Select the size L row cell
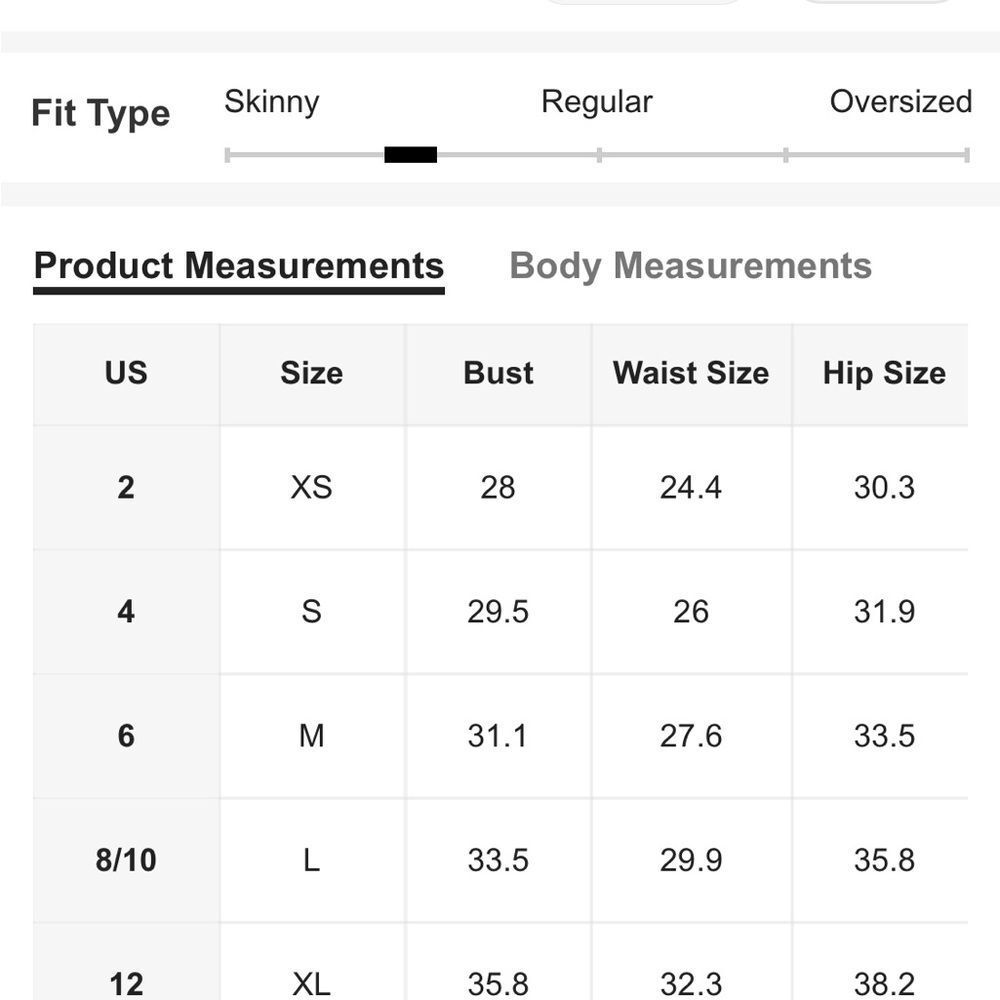The width and height of the screenshot is (1000, 1000). pos(311,860)
